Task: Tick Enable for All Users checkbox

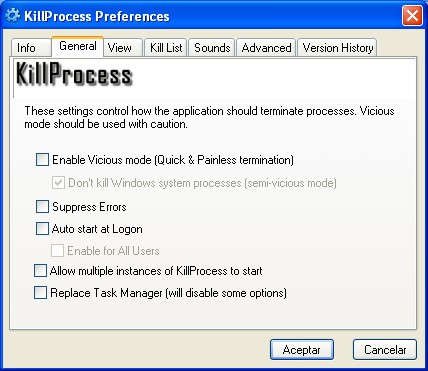Action: pyautogui.click(x=57, y=251)
